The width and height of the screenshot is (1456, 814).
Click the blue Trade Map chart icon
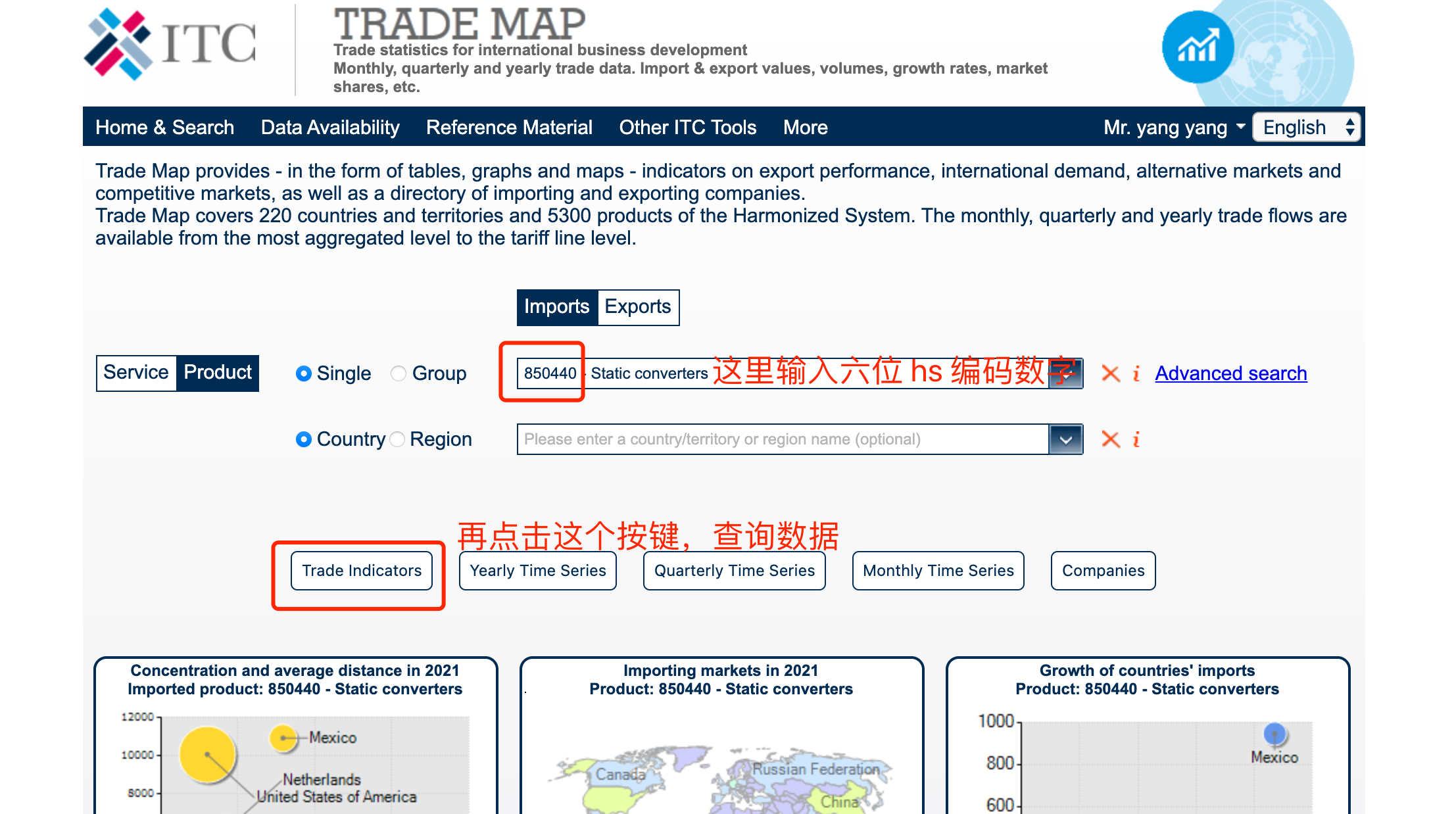tap(1198, 47)
